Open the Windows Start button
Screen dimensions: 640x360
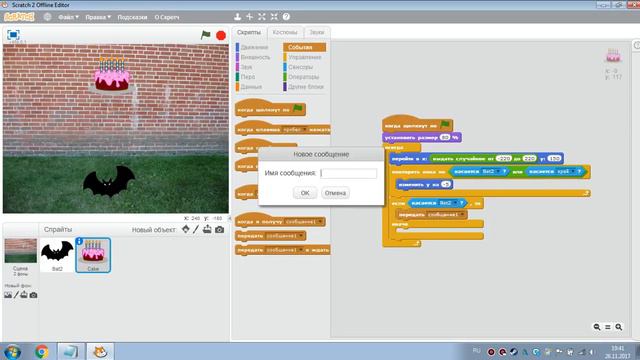point(12,352)
